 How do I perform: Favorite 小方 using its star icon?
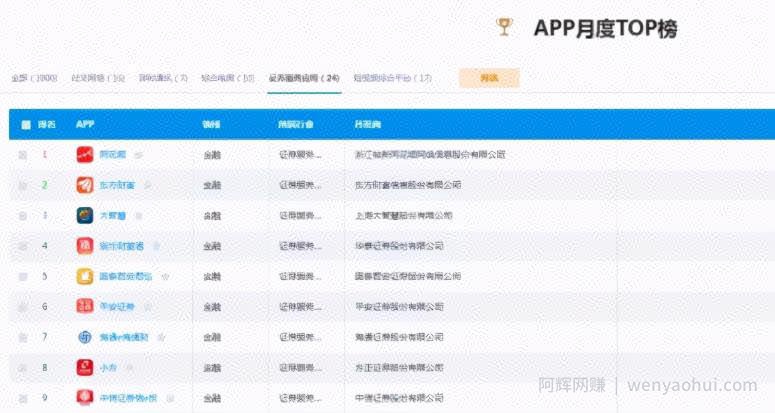[x=129, y=368]
